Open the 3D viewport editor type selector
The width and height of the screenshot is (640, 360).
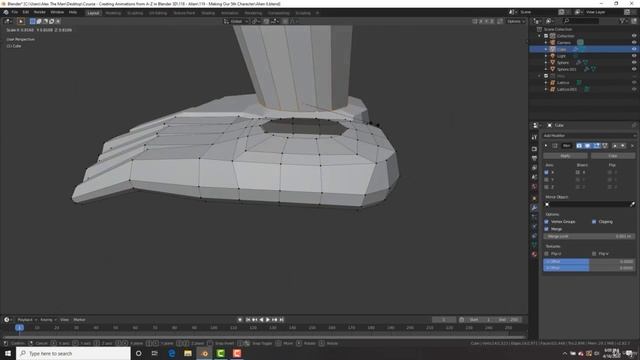[x=8, y=21]
